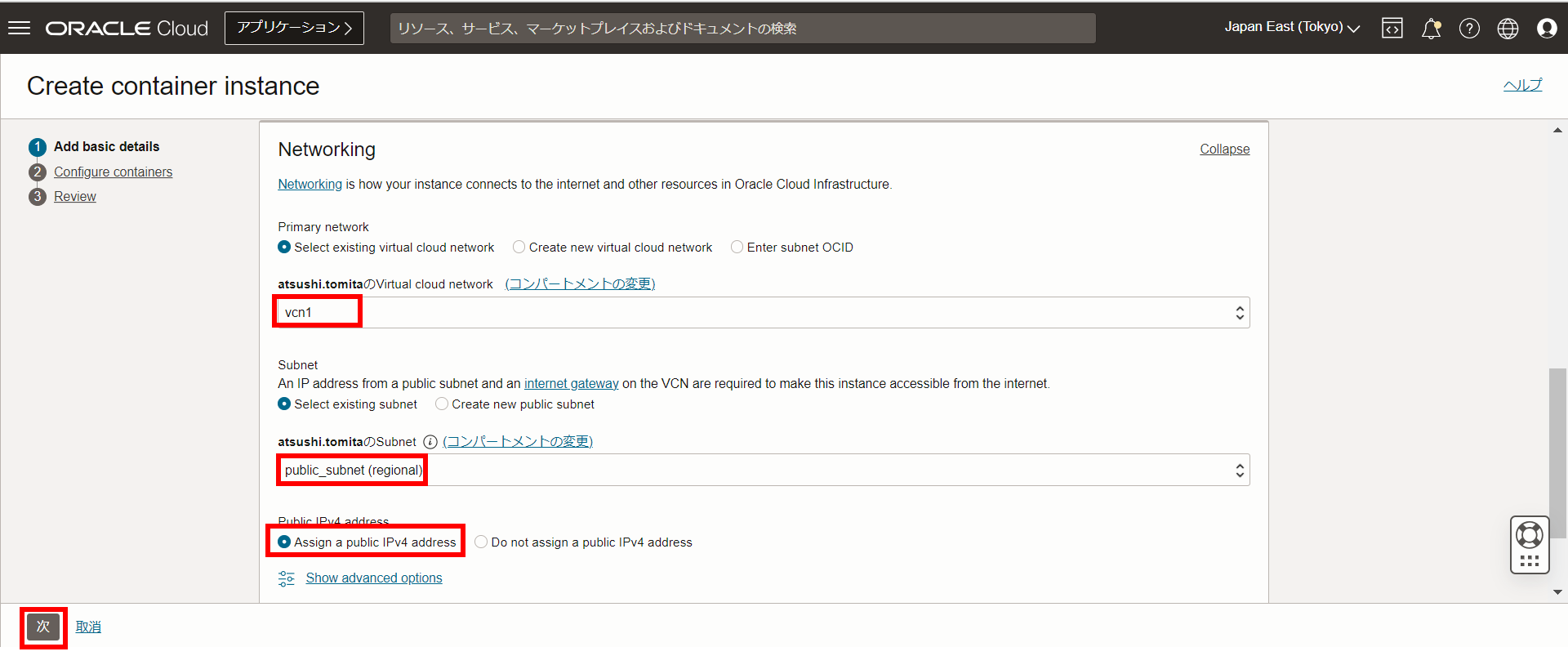This screenshot has width=1568, height=656.
Task: Click the 次 (Next) button
Action: (x=43, y=627)
